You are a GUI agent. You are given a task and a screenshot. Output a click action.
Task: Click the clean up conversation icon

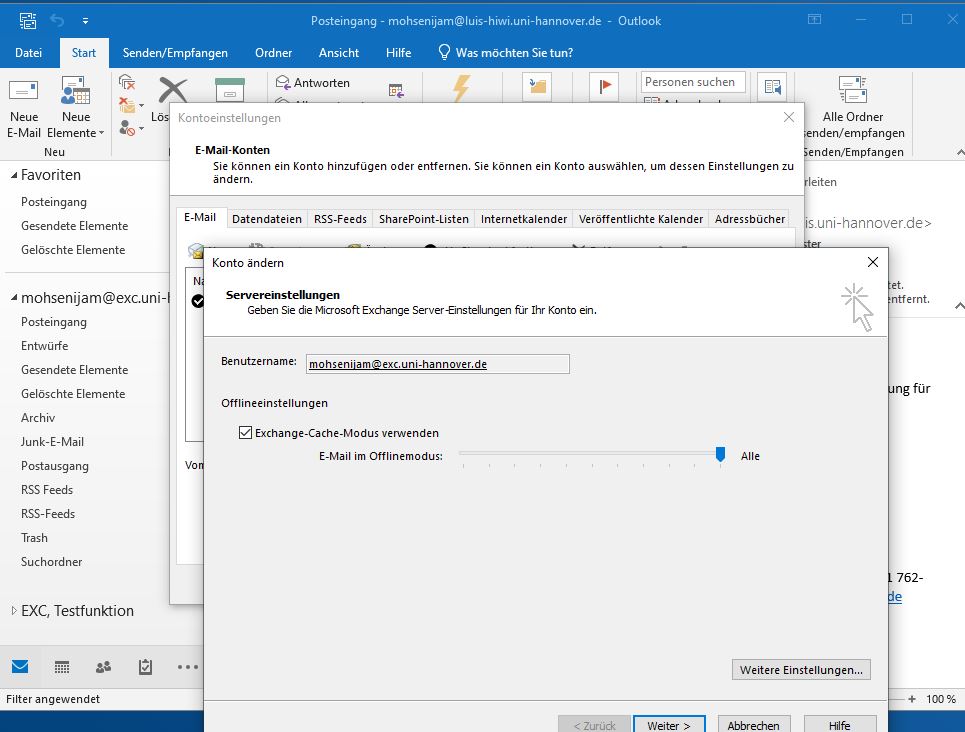(x=127, y=105)
